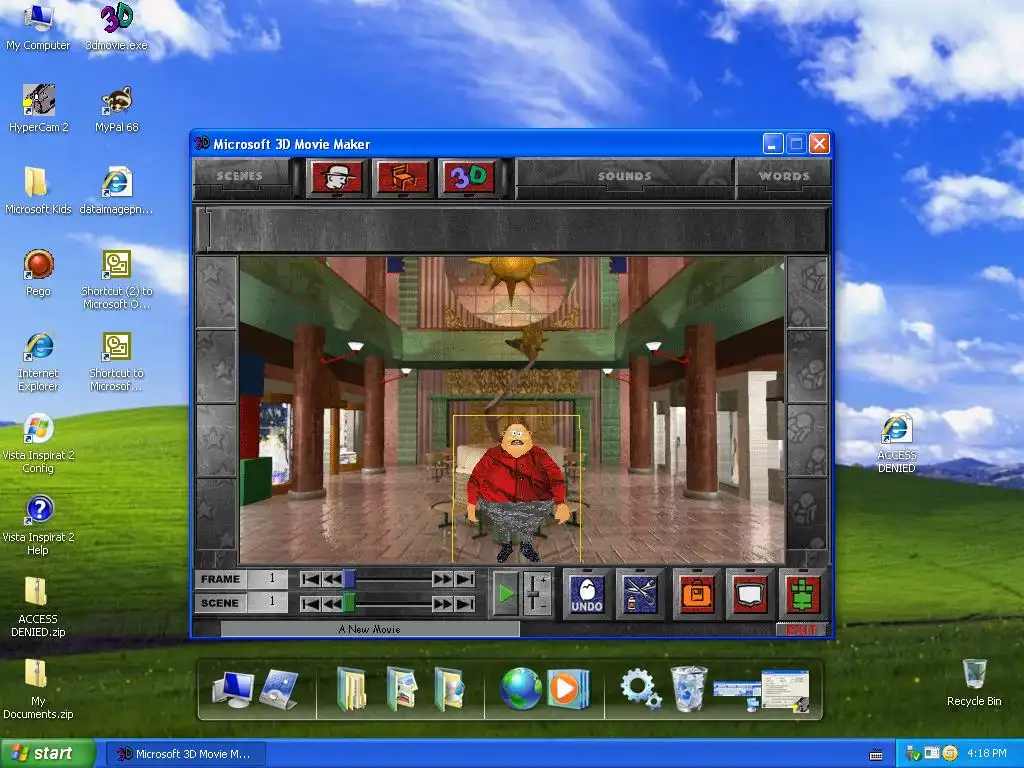Open the Props browser (chair icon)

click(x=402, y=176)
